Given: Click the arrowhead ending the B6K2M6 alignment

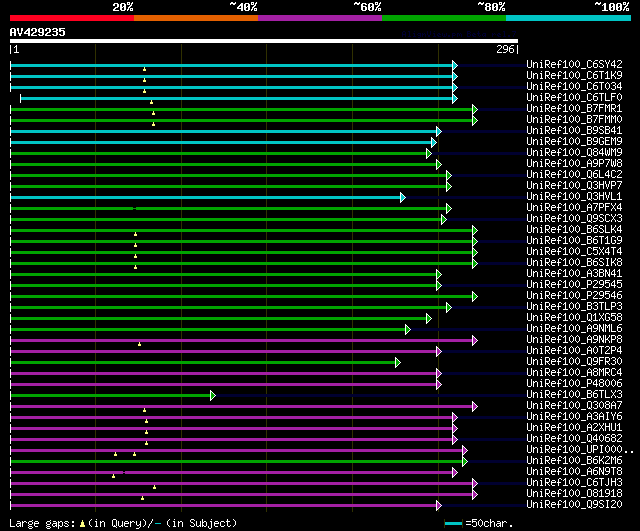Looking at the screenshot, I should tap(464, 462).
